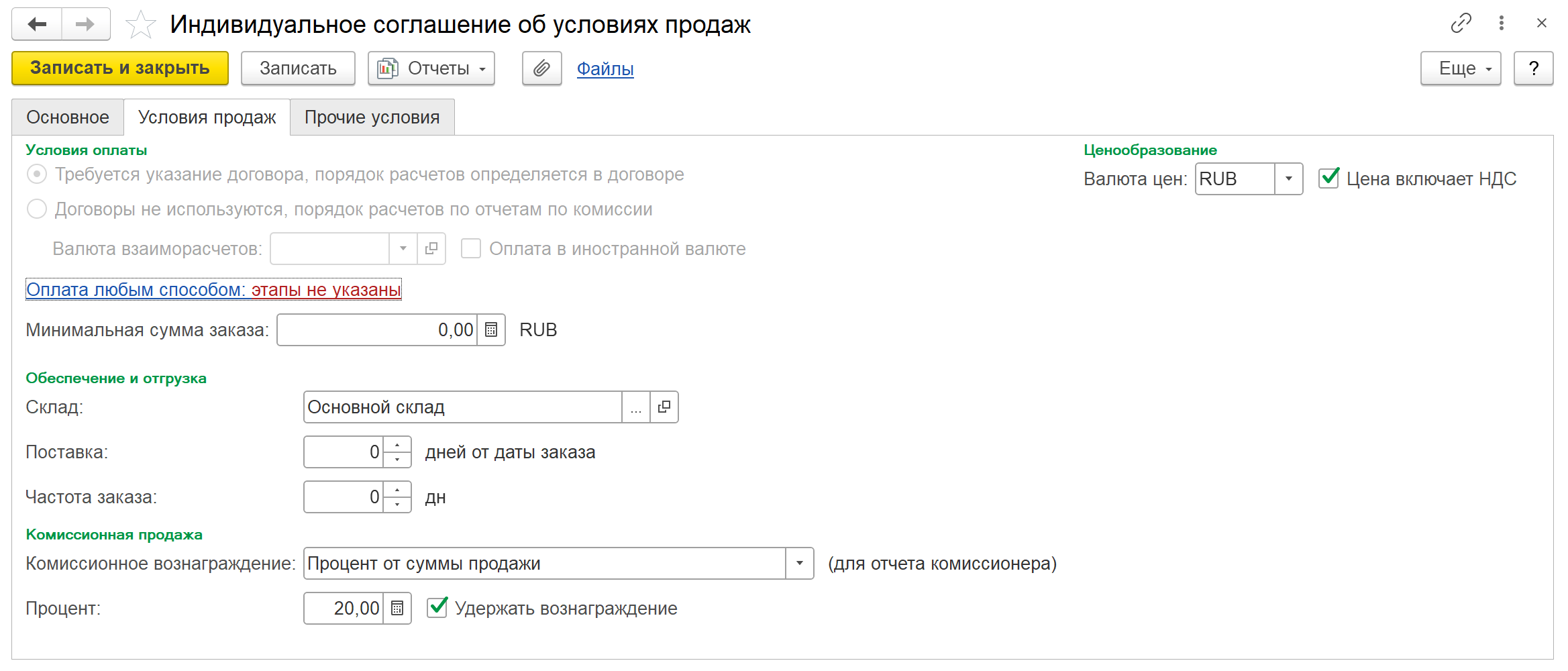
Task: Switch to the Прочие условия tab
Action: click(x=372, y=117)
